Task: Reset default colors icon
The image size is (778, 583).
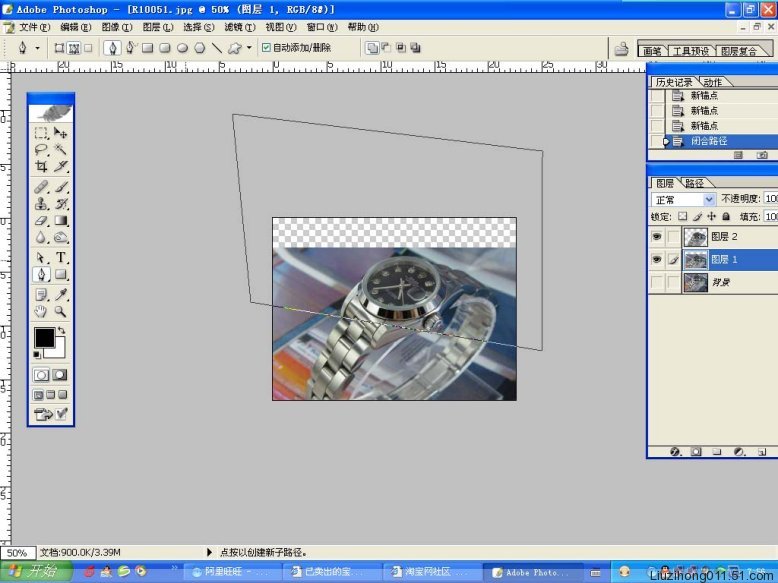Action: click(x=37, y=354)
